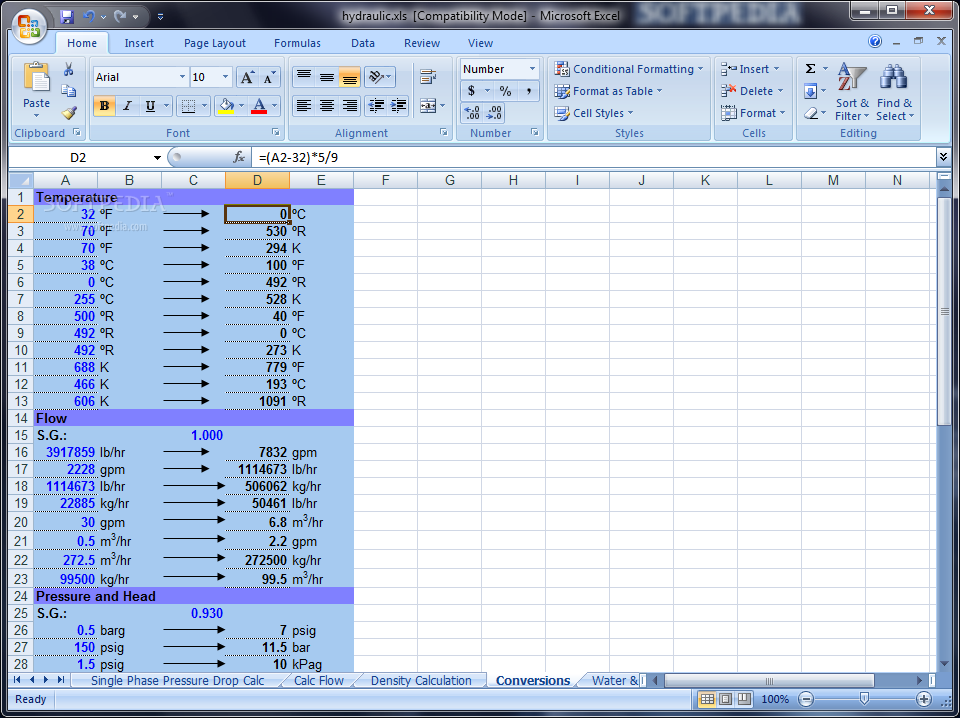The image size is (960, 718).
Task: Decrease font size with Shrink Font
Action: coord(269,77)
